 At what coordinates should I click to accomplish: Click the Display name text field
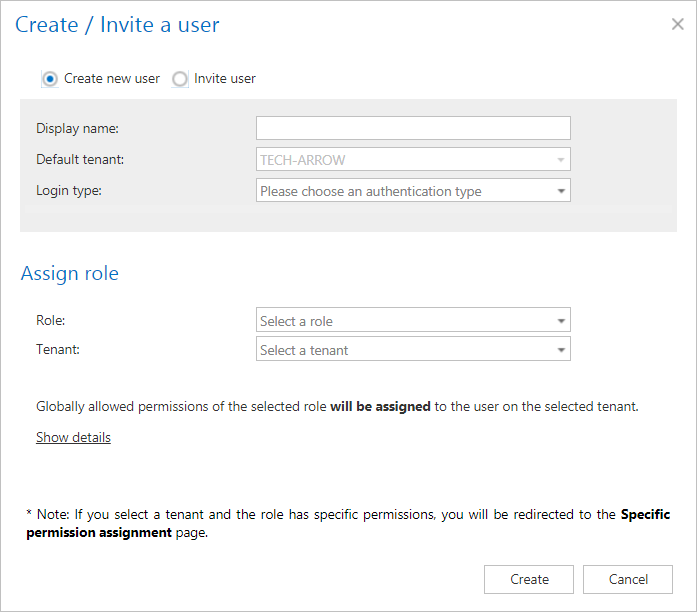(413, 128)
